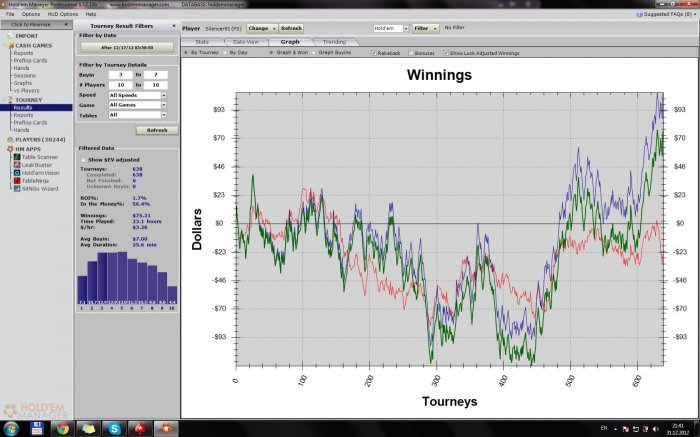Open the folder icon in taskbar
The image size is (700, 437).
click(x=88, y=429)
